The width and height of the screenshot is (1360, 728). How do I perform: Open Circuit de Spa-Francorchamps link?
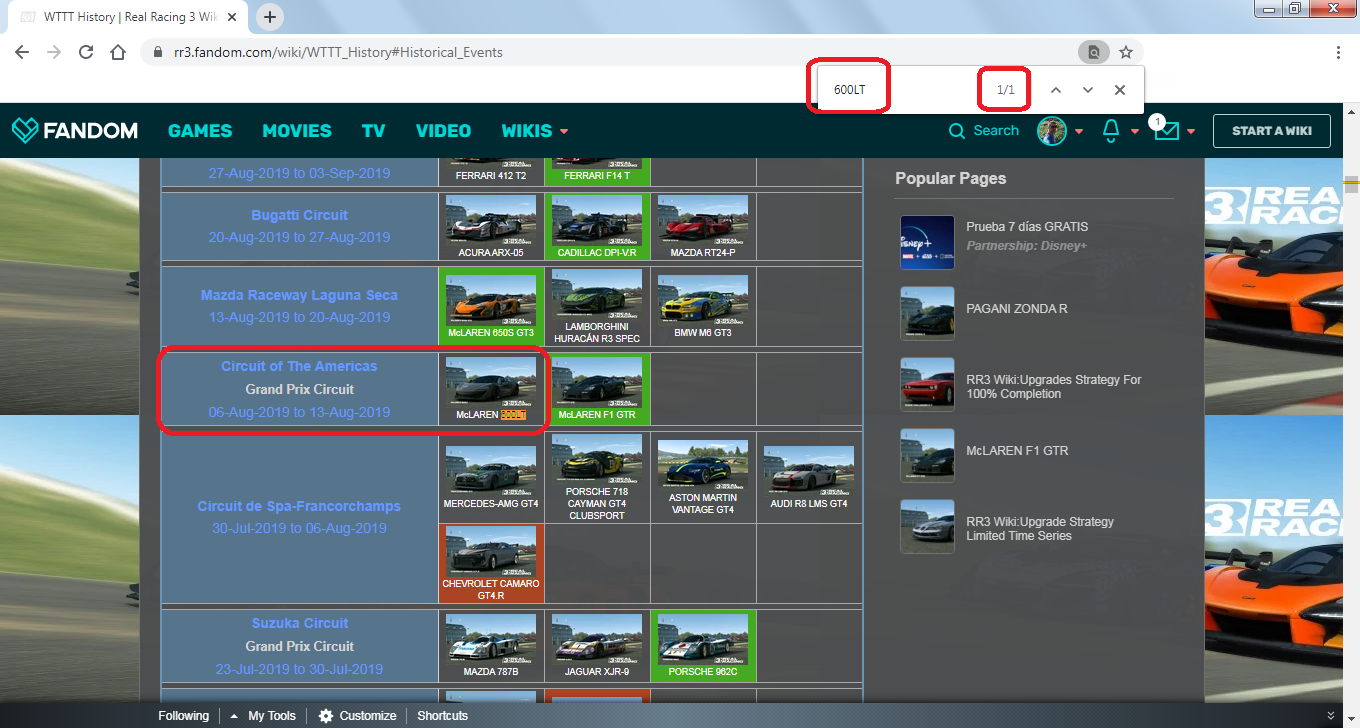coord(299,506)
